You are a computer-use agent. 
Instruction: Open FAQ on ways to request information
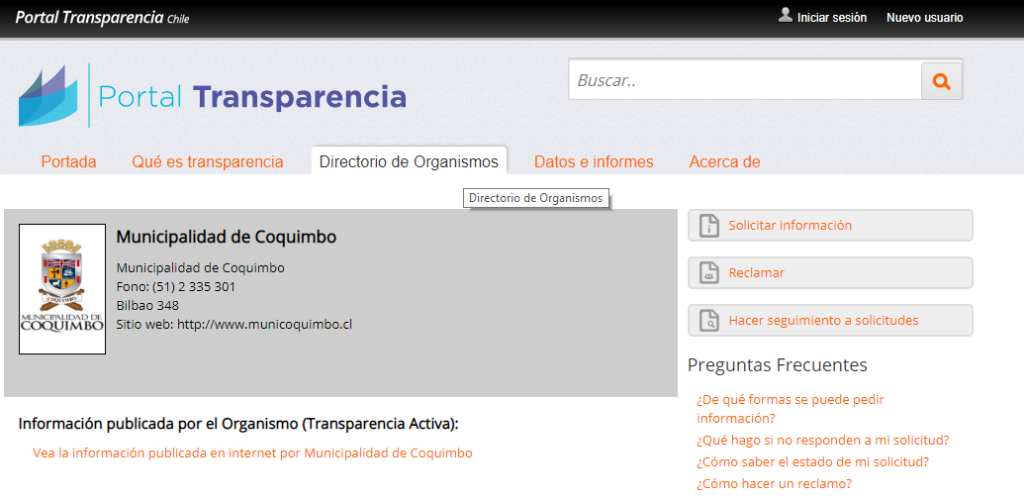(x=790, y=409)
